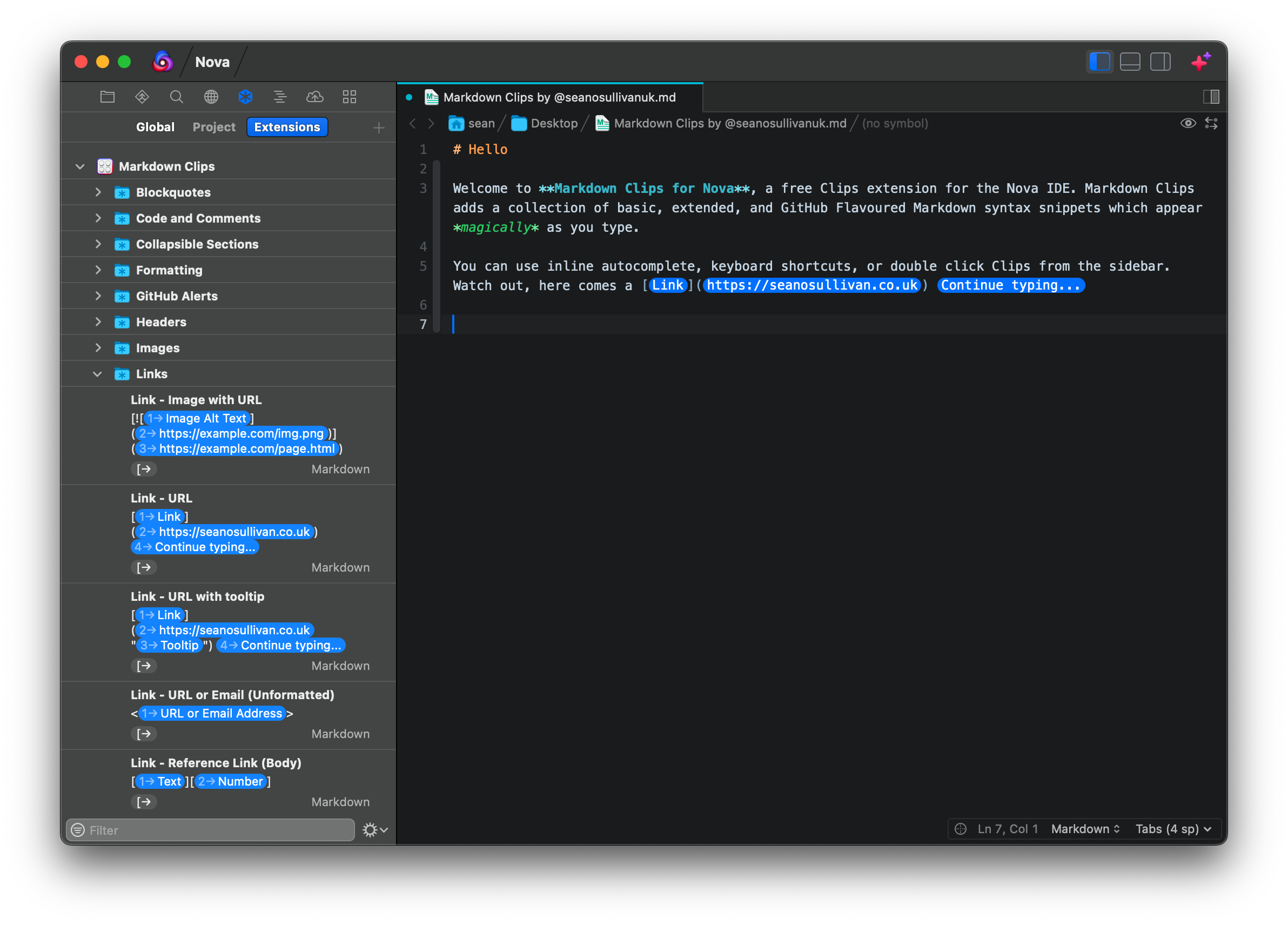Viewport: 1288px width, 925px height.
Task: Go back with the left navigation arrow
Action: click(413, 123)
